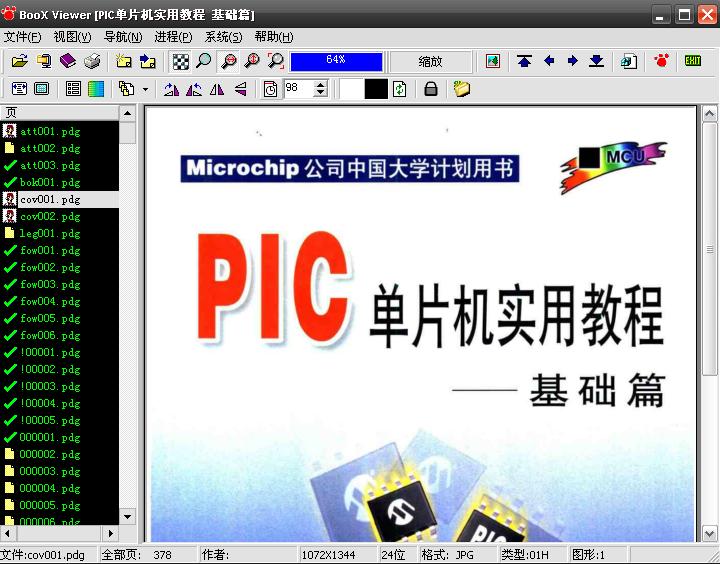Open the dropdown arrow beside copy icon
The height and width of the screenshot is (564, 720).
146,89
